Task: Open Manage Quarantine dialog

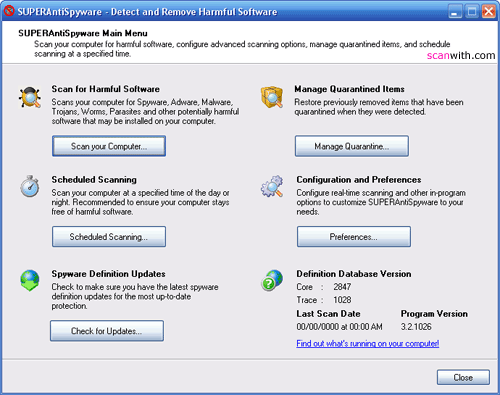Action: (352, 146)
